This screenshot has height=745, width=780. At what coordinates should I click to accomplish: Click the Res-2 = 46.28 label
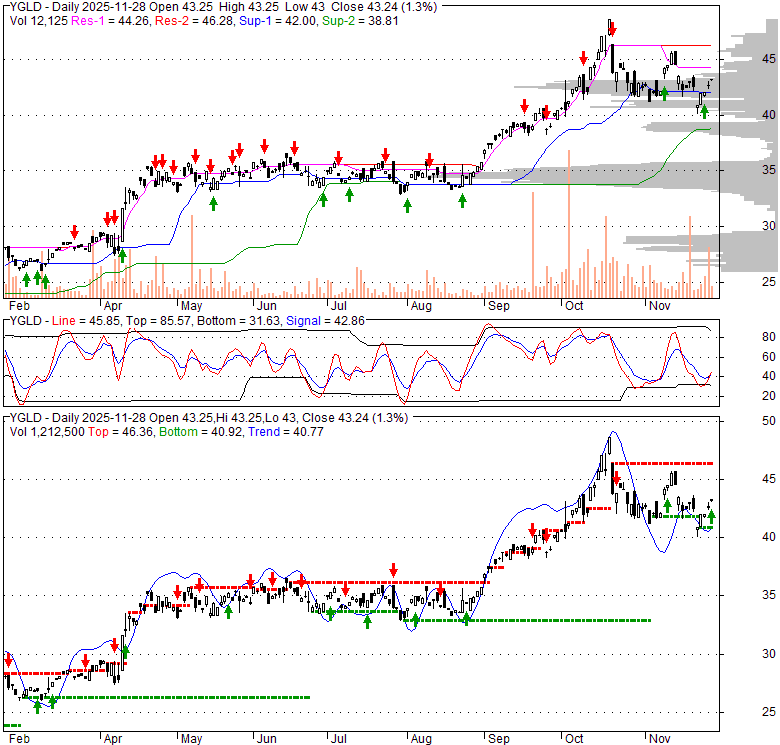click(x=195, y=21)
